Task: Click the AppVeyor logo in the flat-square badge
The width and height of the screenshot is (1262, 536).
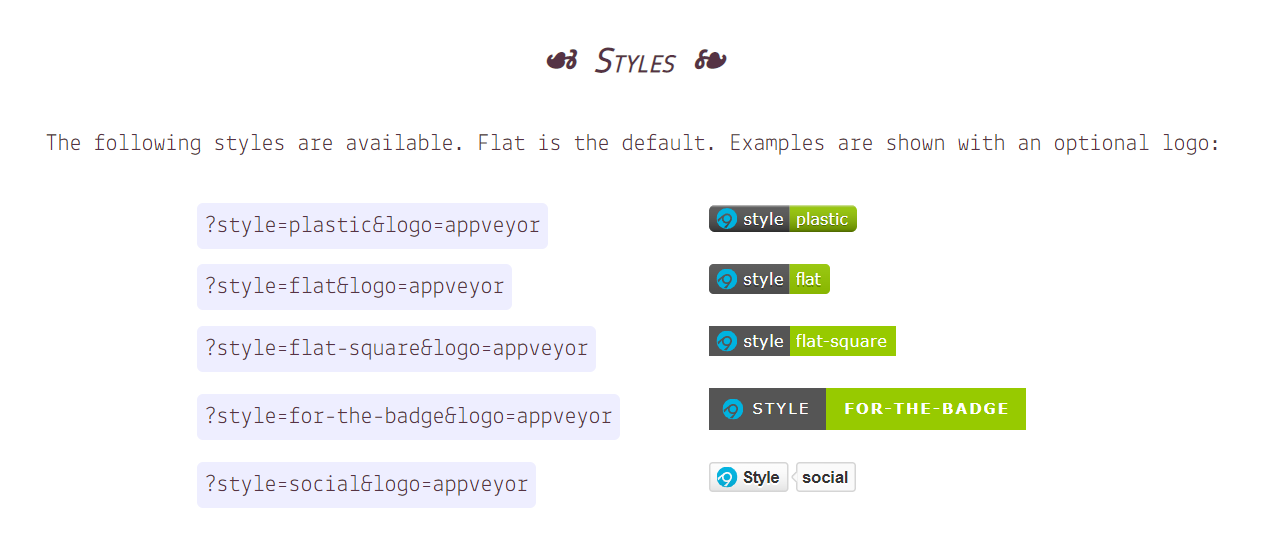Action: click(727, 341)
